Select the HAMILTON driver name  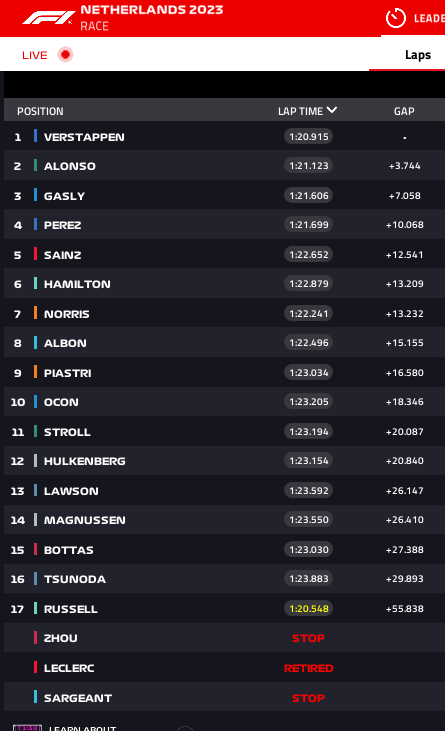tap(77, 284)
